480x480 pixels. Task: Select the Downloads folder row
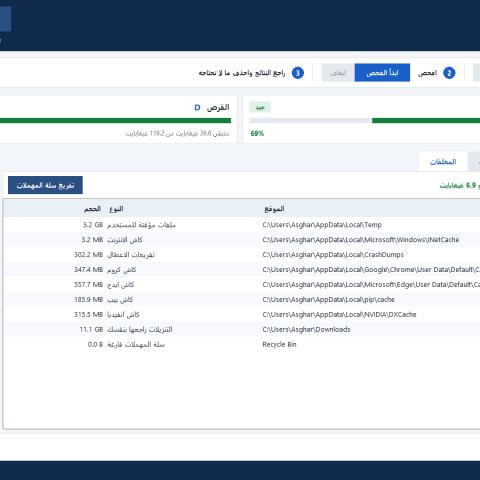(242, 330)
